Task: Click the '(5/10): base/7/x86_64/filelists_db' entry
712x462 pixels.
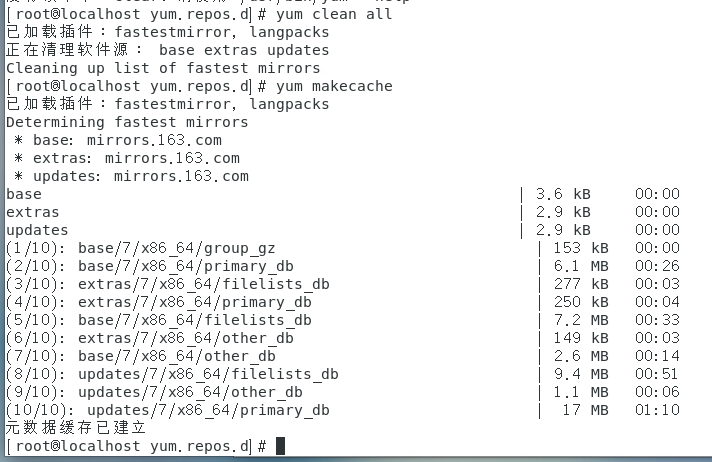Action: 158,320
